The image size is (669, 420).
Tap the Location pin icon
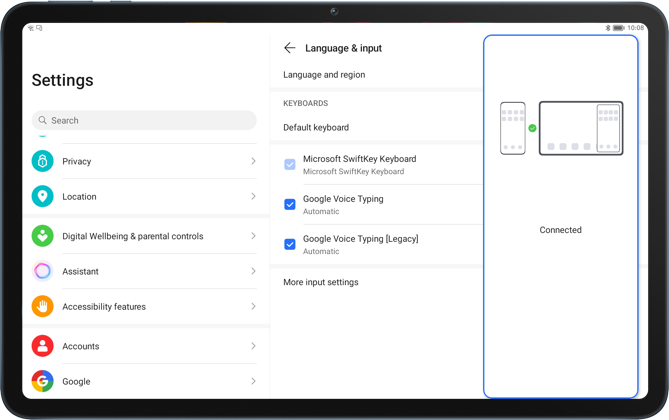click(42, 197)
